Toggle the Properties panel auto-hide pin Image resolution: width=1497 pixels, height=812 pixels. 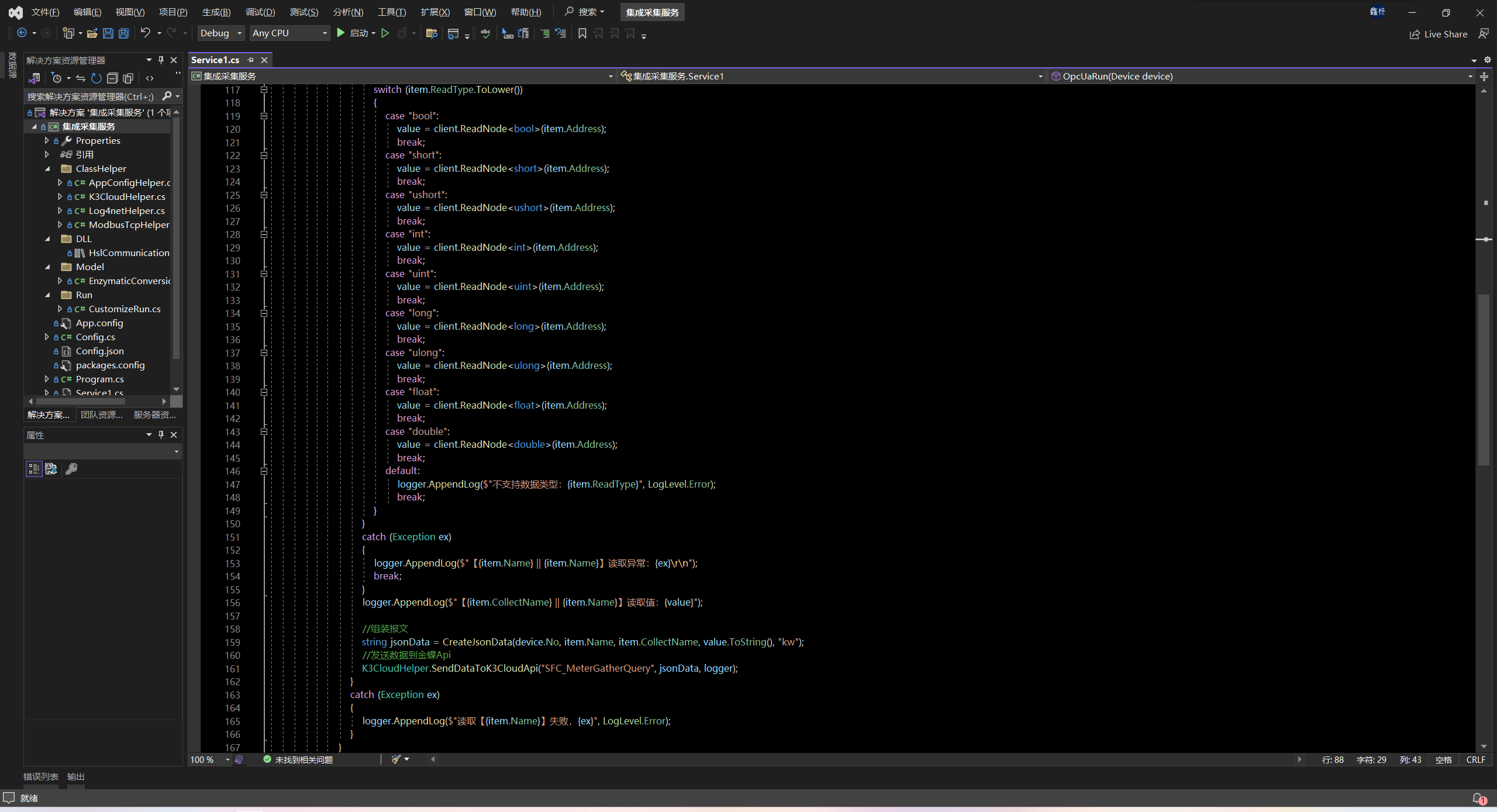click(161, 434)
